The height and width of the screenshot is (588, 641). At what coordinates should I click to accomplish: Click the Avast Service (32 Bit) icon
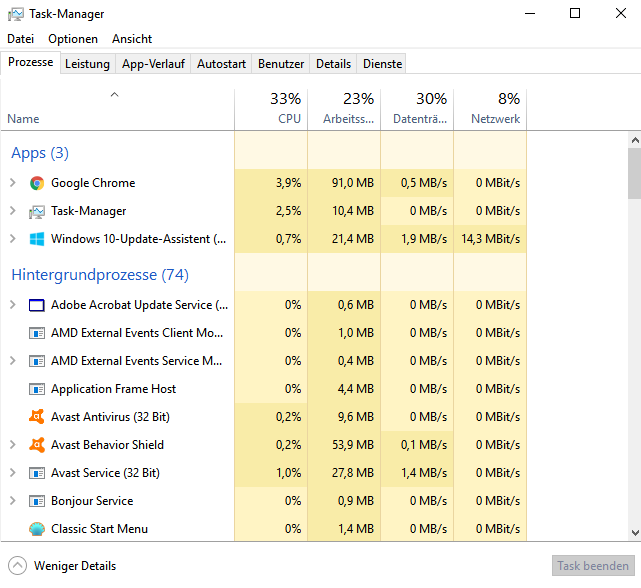click(x=37, y=473)
